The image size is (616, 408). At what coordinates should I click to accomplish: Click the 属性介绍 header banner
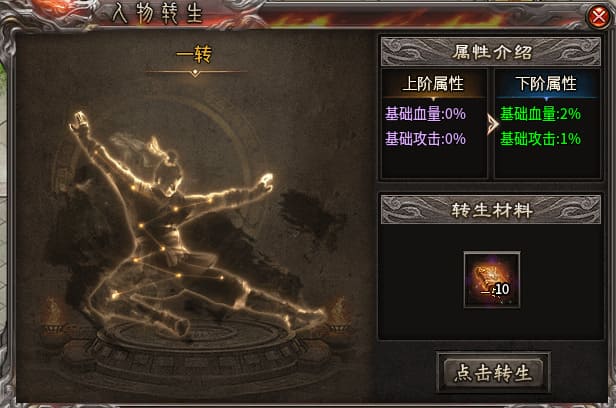click(491, 52)
